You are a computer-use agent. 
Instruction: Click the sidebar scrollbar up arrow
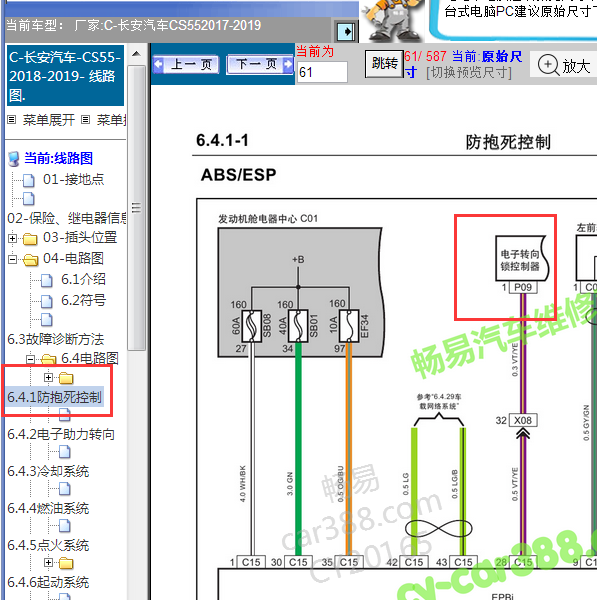tap(136, 54)
